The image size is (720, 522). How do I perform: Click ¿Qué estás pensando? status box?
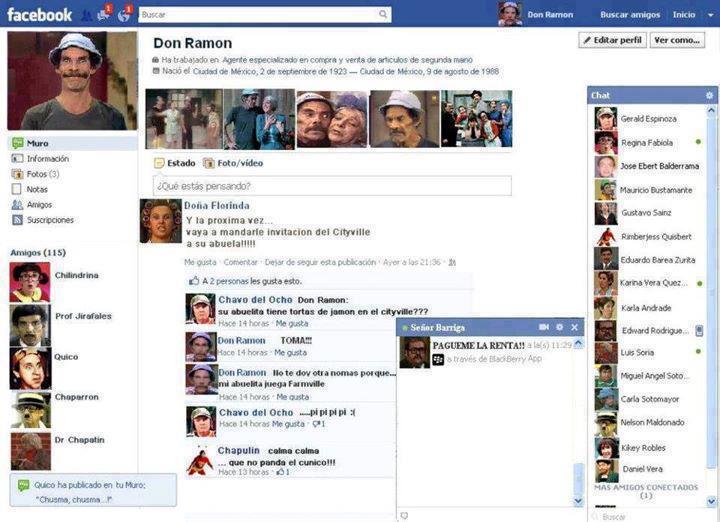[332, 186]
